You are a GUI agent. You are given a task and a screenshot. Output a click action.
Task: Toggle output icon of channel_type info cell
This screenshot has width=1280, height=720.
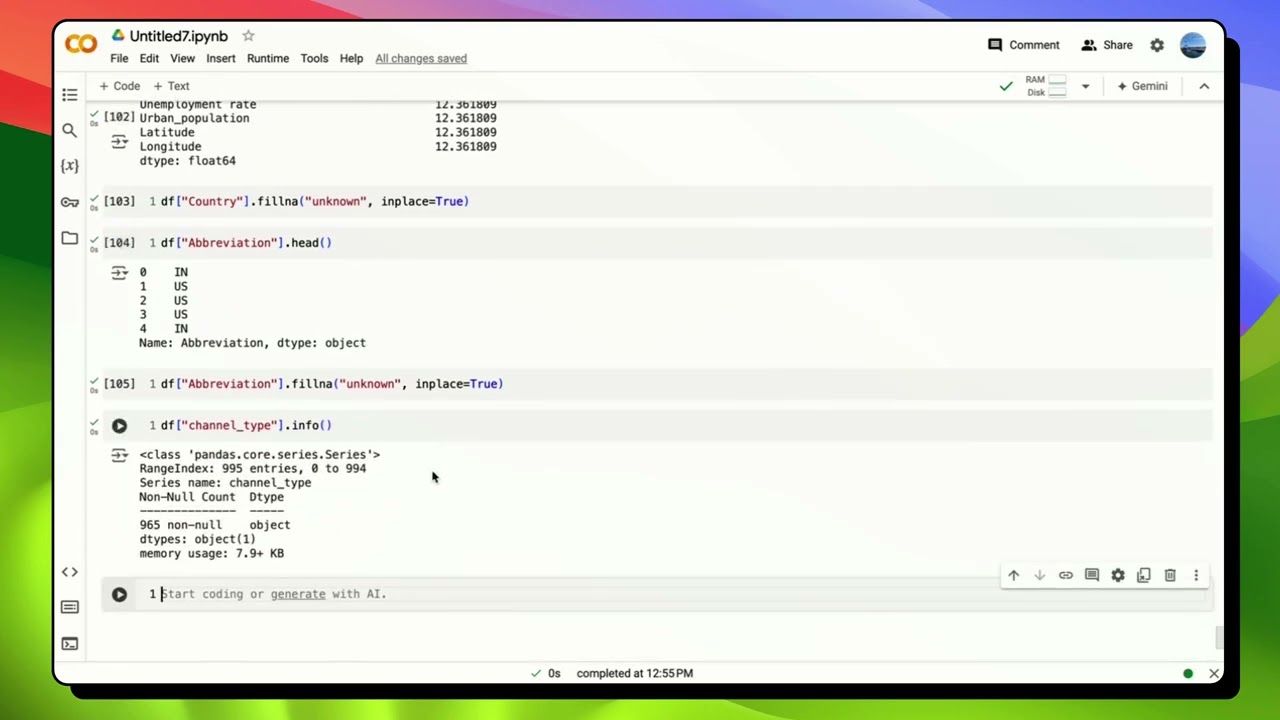(119, 455)
